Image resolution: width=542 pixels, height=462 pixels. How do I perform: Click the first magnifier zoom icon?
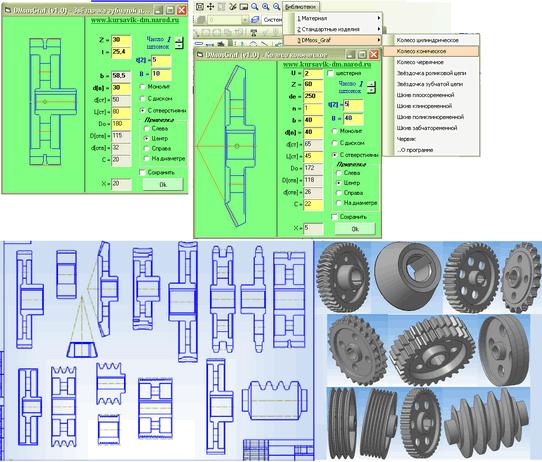point(255,6)
